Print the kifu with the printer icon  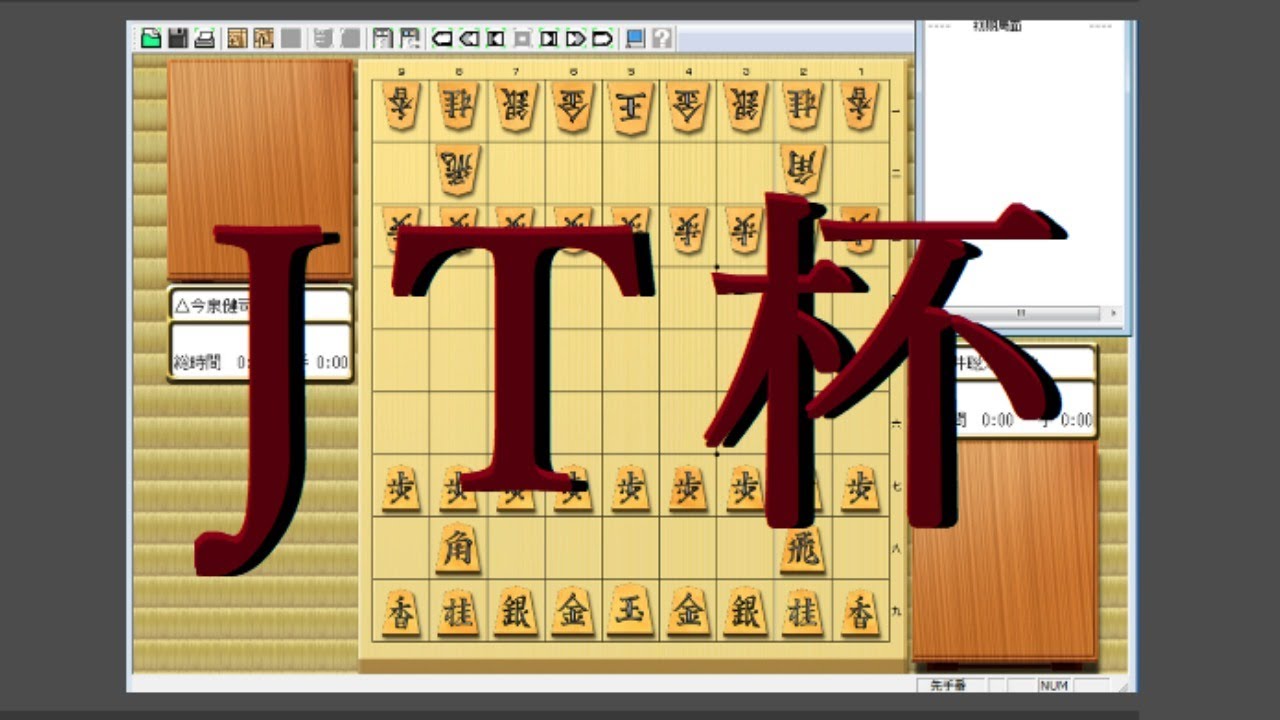point(204,39)
